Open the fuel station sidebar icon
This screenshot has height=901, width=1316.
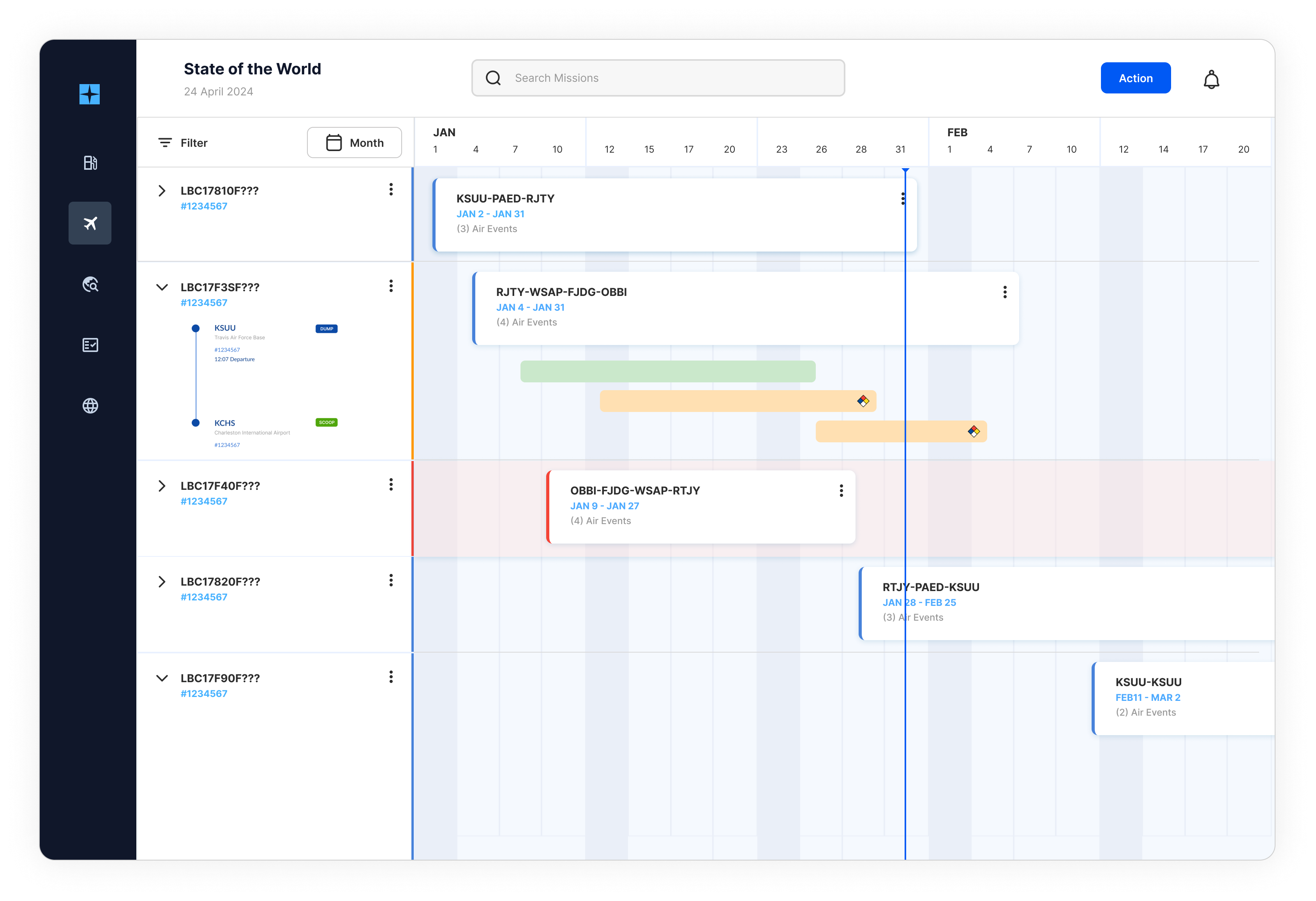pos(90,162)
